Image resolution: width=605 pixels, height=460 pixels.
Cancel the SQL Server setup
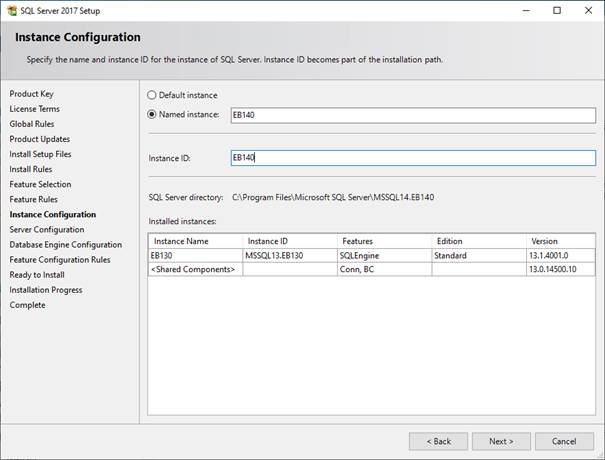(x=564, y=441)
